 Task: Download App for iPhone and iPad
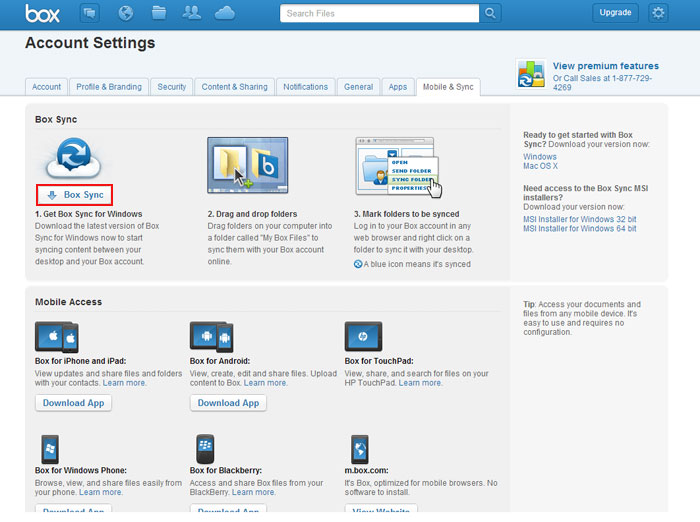(73, 403)
